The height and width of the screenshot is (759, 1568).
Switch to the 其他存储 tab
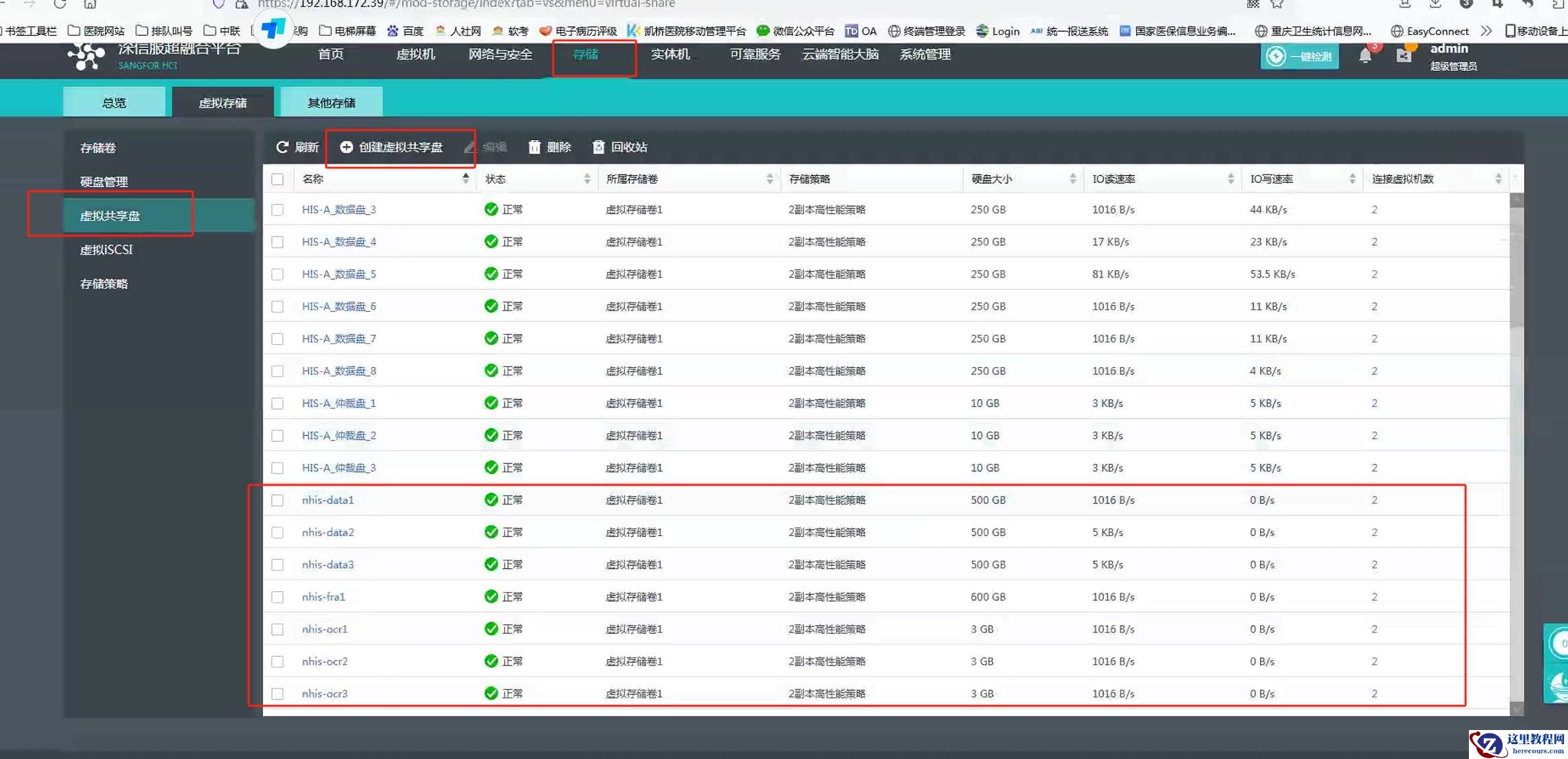(332, 103)
